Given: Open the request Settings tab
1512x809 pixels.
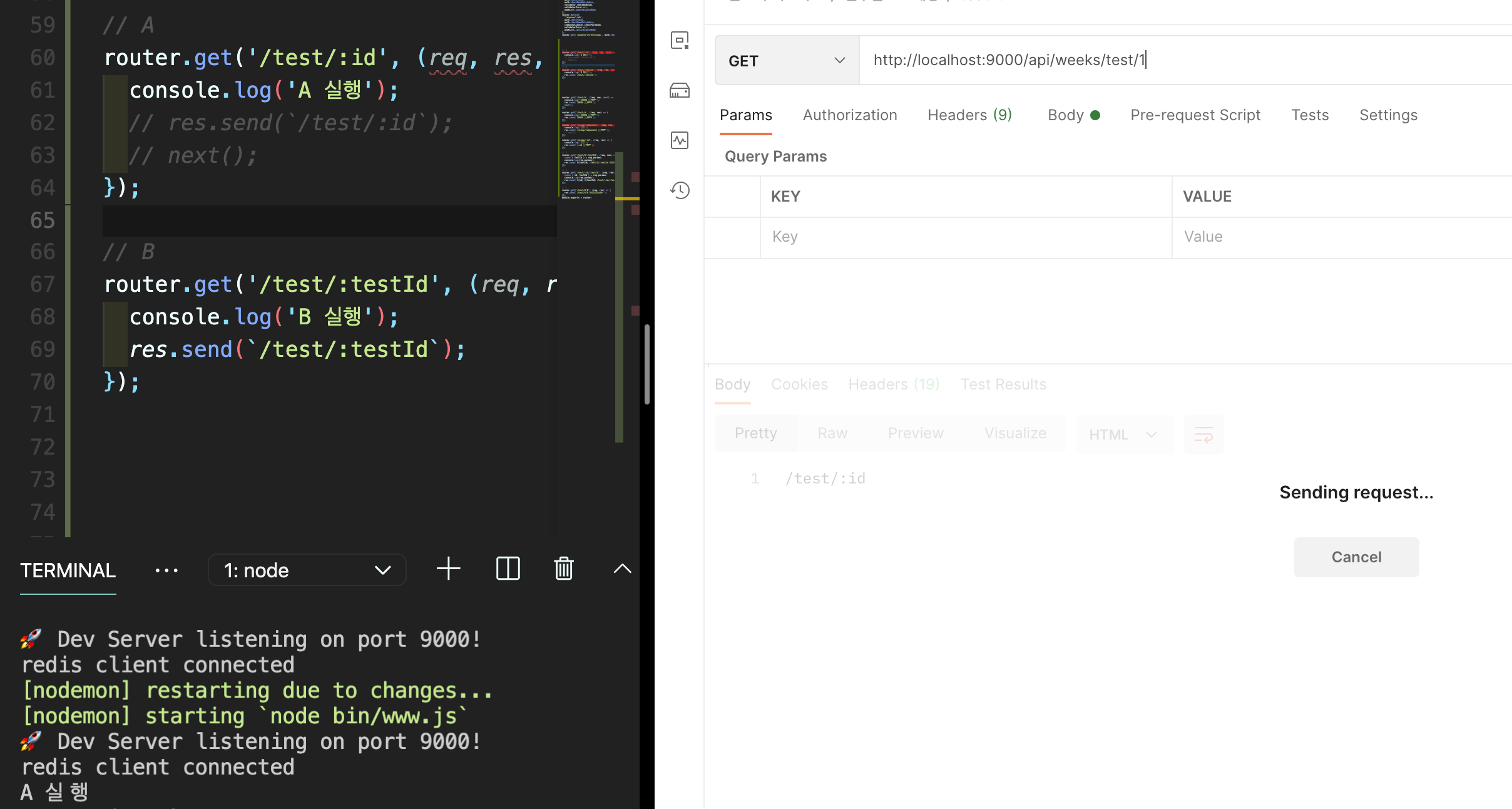Looking at the screenshot, I should point(1388,116).
